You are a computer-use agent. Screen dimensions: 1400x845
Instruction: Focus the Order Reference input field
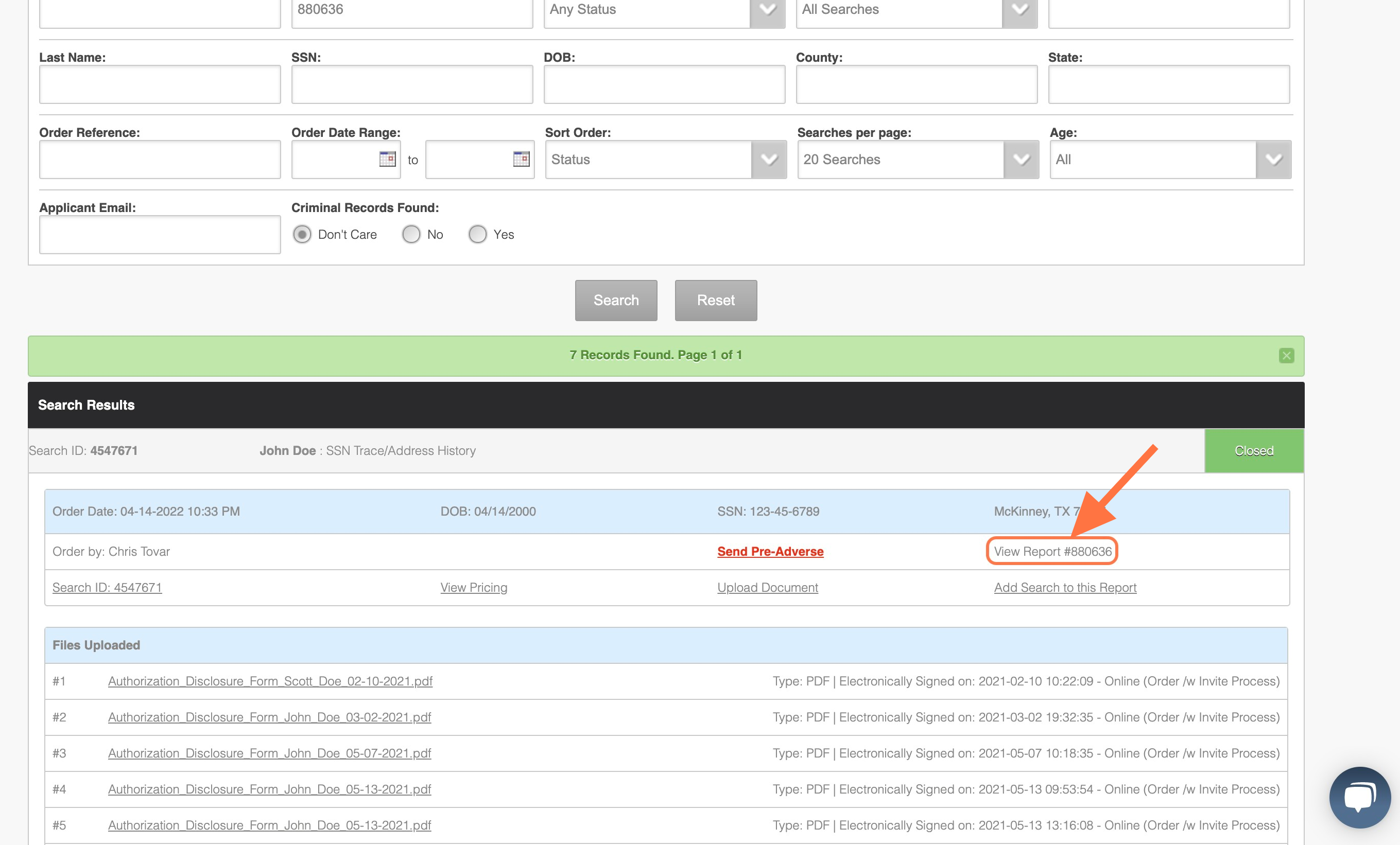tap(160, 160)
